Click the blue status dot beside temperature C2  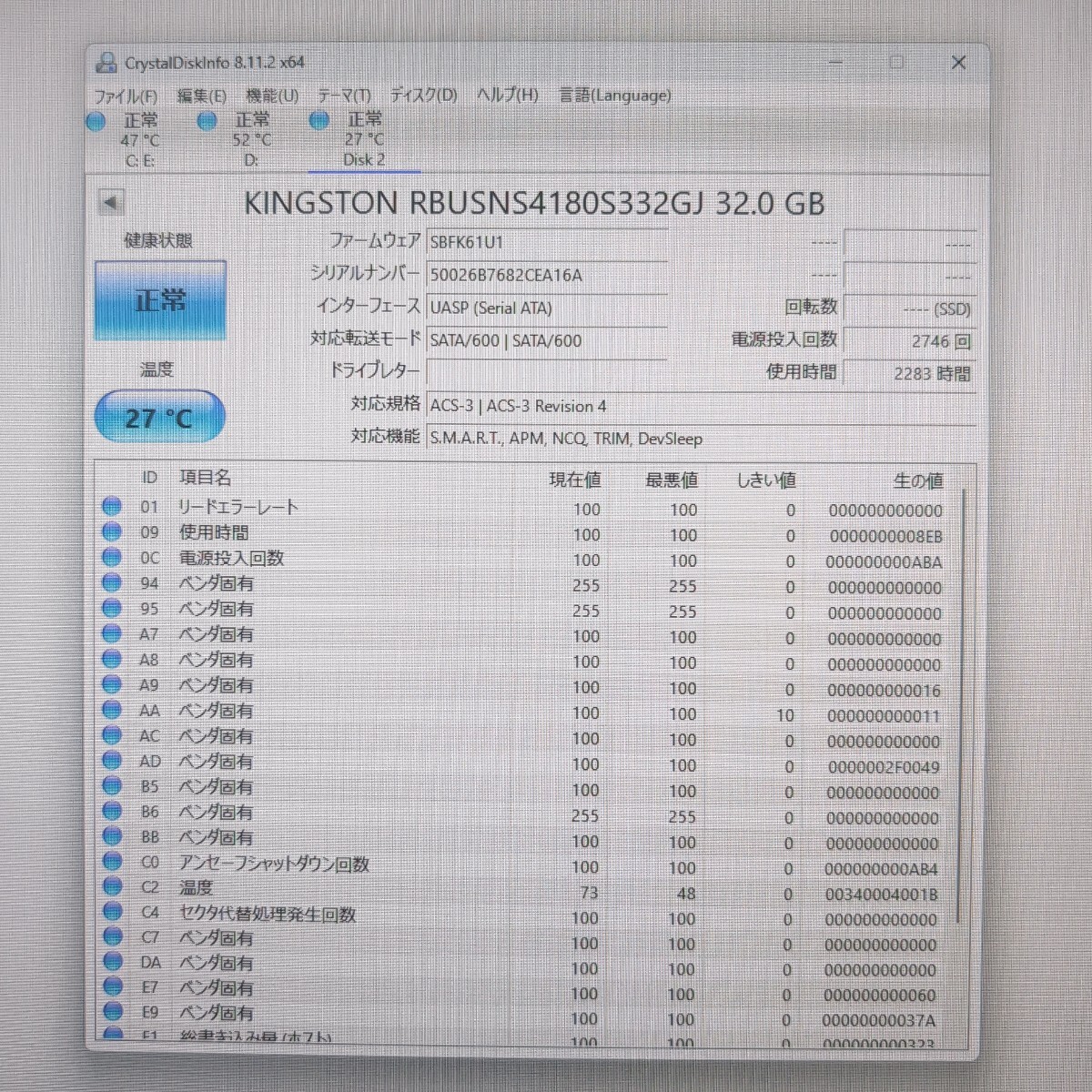(112, 886)
